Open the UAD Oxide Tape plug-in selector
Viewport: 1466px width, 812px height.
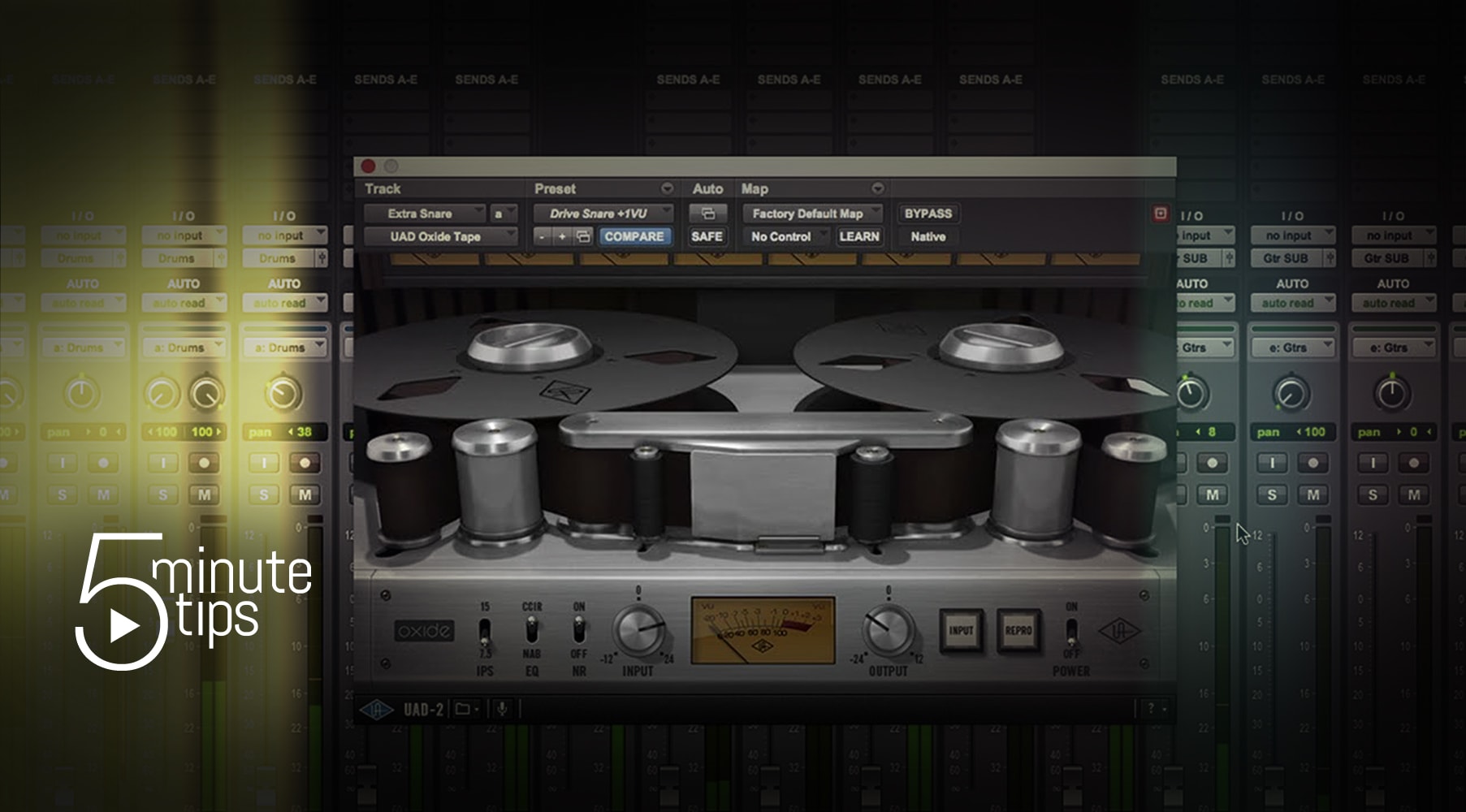(x=440, y=236)
